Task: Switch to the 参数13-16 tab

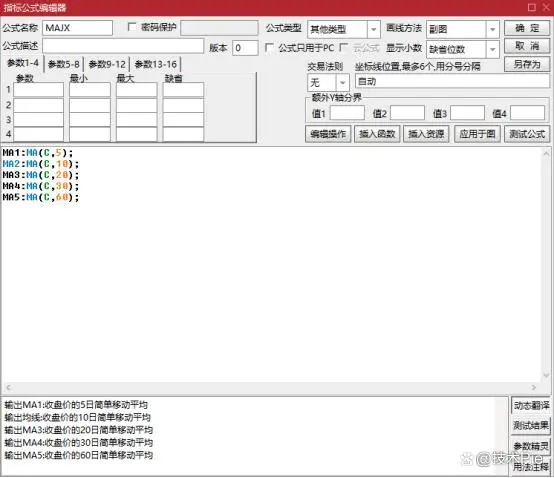Action: coord(156,64)
